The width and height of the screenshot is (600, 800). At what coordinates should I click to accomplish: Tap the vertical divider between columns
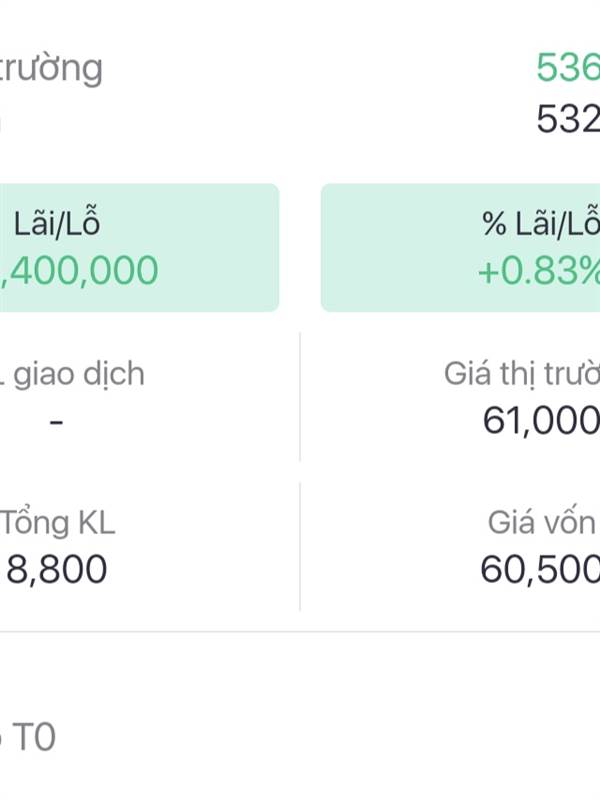coord(300,472)
